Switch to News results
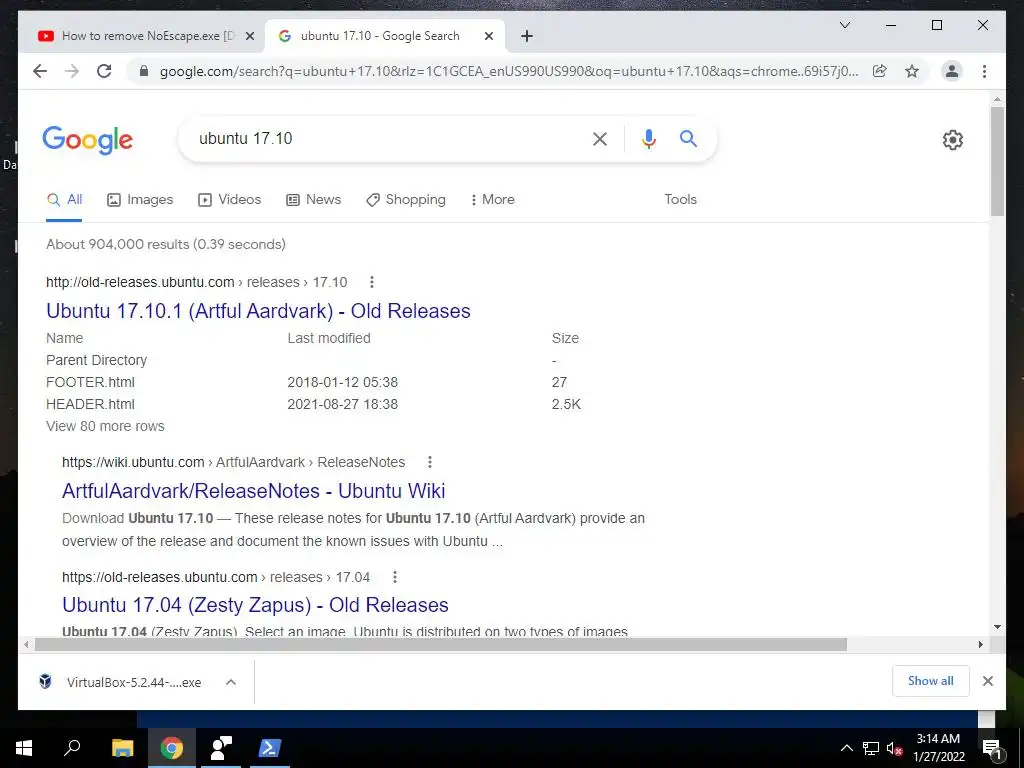This screenshot has height=768, width=1024. click(x=313, y=200)
